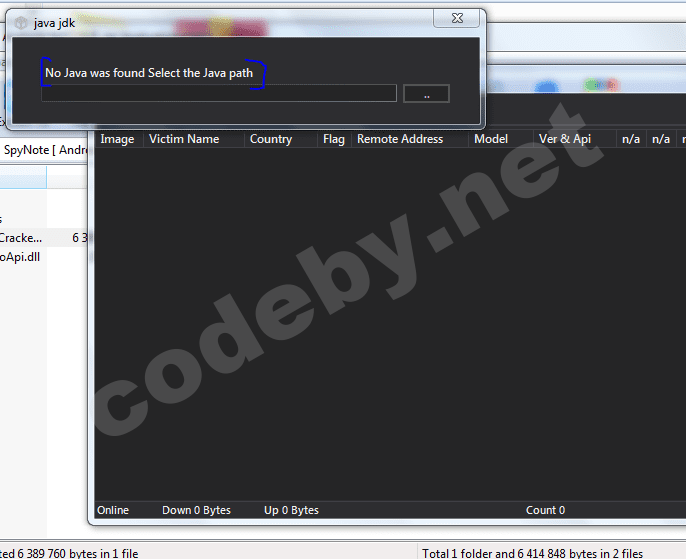Click the 'Down 0 Bytes' status entry

[x=196, y=510]
